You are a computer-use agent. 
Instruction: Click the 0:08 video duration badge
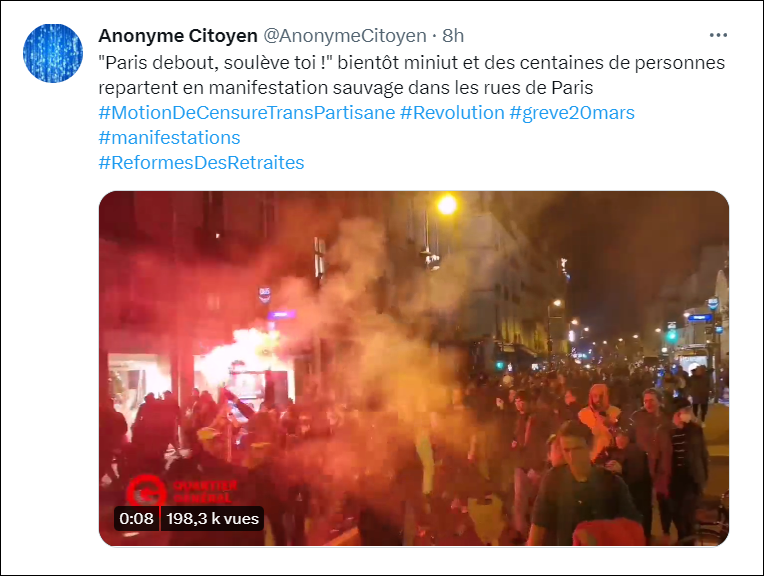137,518
